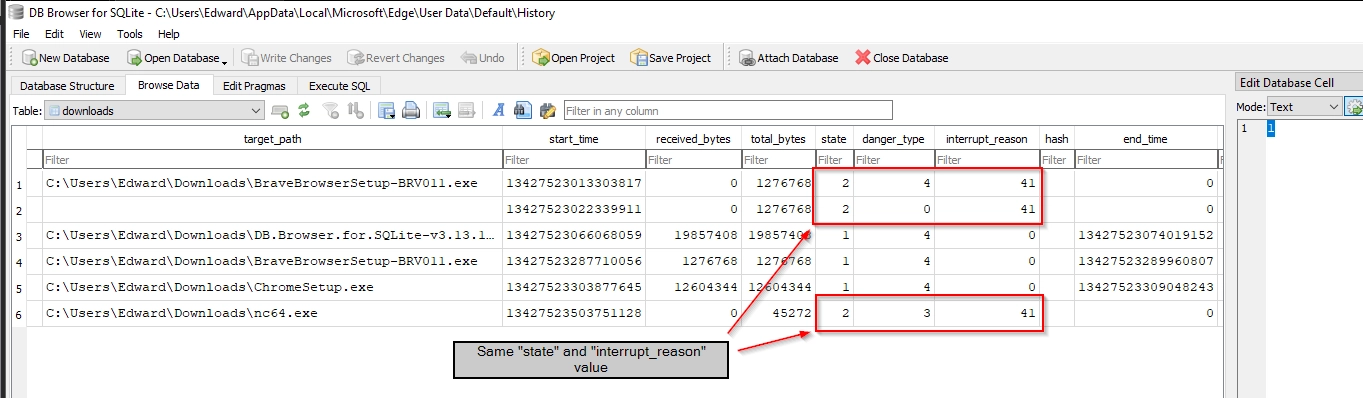1363x398 pixels.
Task: Click the Undo toolbar button
Action: pos(482,58)
